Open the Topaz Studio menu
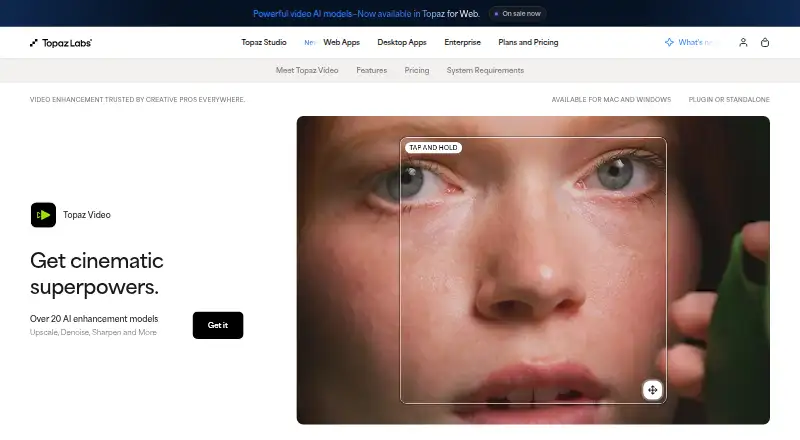 point(264,42)
